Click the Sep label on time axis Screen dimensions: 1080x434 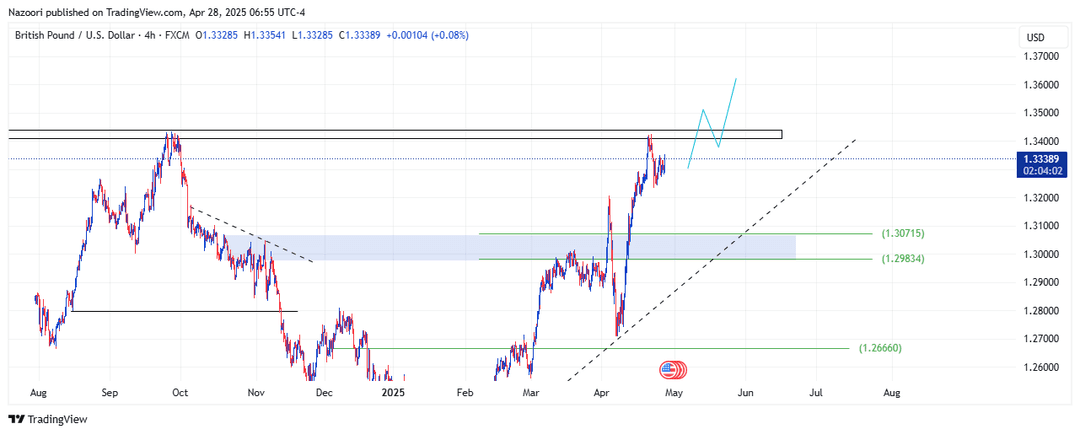pos(110,393)
